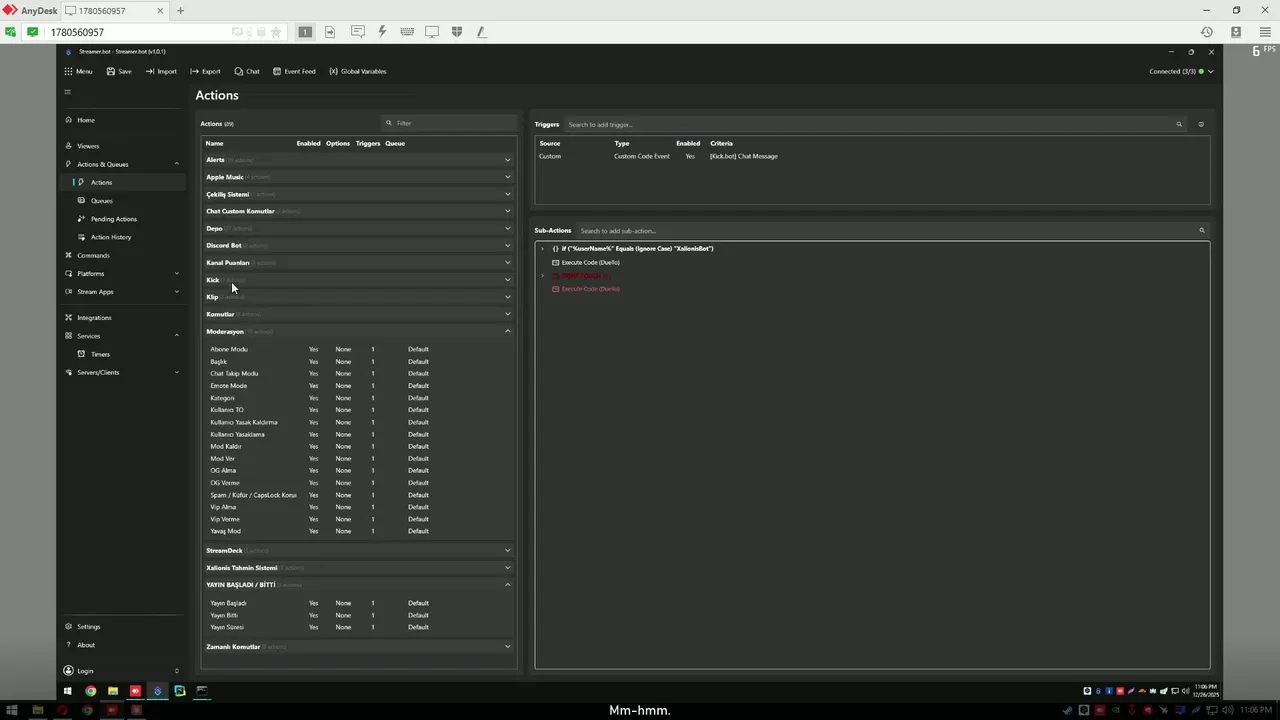The height and width of the screenshot is (720, 1280).
Task: Select Queues in the sidebar
Action: [x=102, y=201]
